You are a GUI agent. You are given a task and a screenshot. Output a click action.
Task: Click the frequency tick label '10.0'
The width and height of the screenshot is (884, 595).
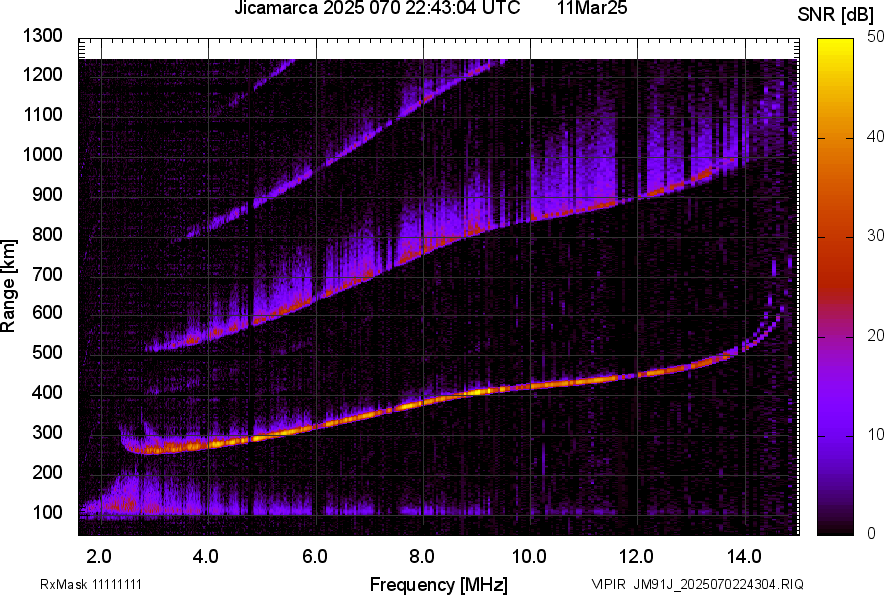[529, 557]
